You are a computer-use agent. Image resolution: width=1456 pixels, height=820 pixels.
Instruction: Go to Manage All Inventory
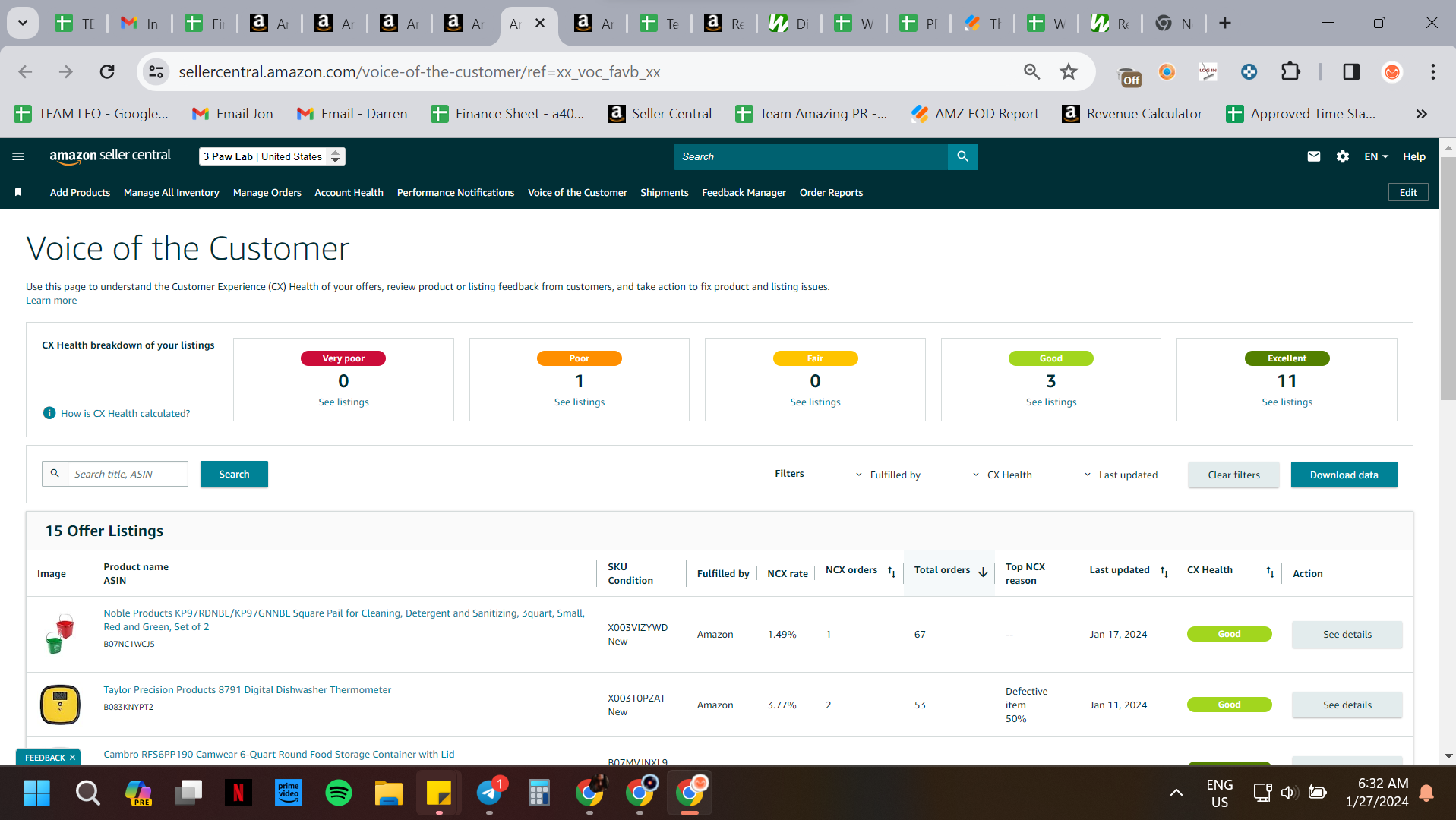(x=172, y=193)
